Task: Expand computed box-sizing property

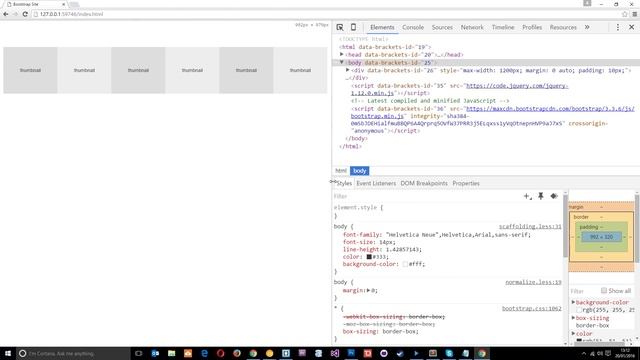Action: coord(573,318)
